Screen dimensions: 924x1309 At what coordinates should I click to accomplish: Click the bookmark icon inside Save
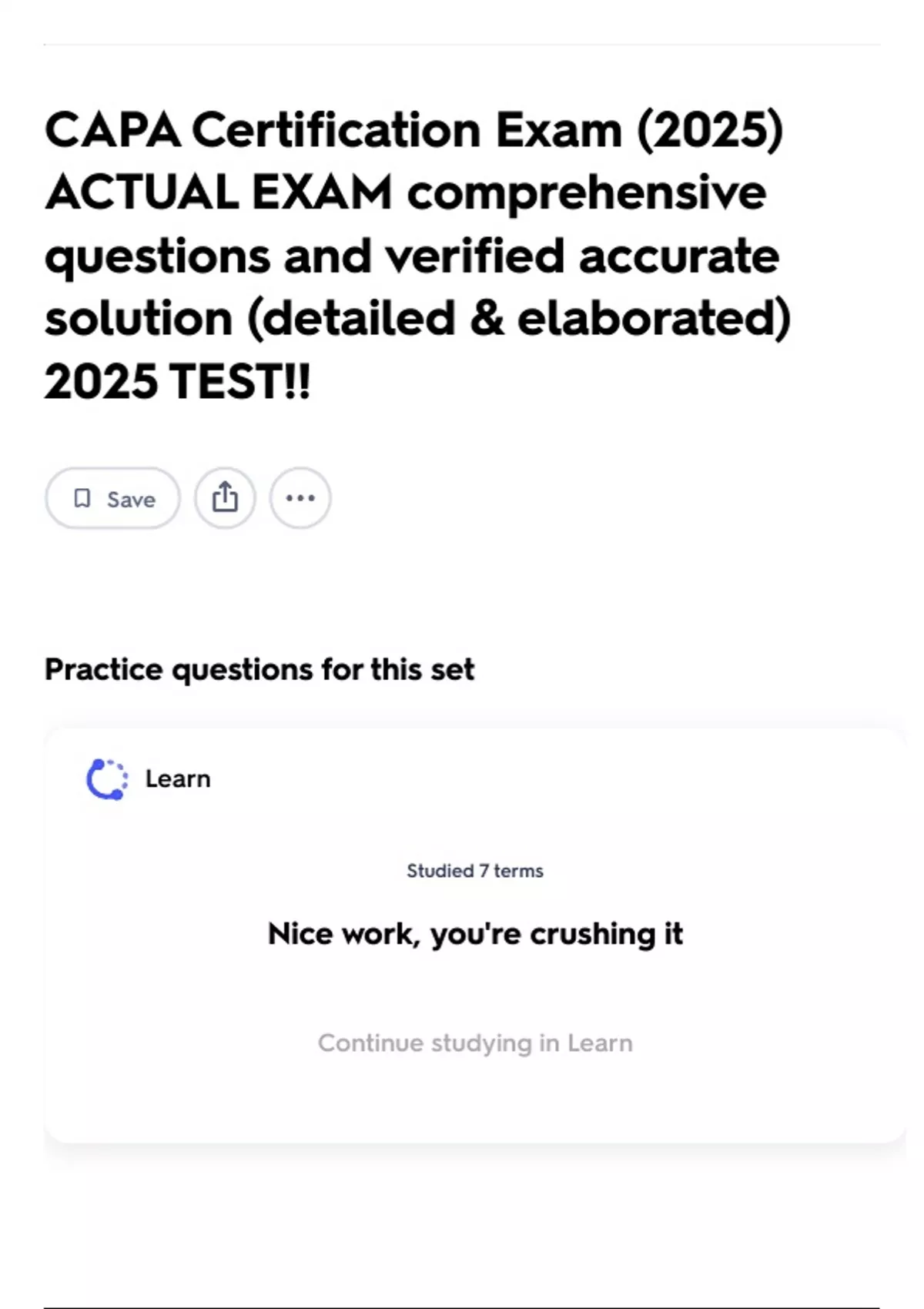[x=82, y=498]
